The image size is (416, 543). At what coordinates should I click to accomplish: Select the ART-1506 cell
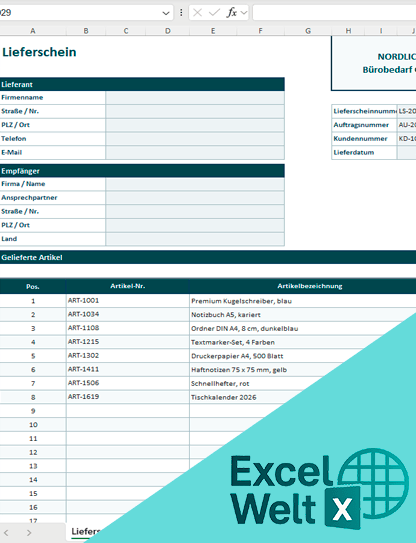pos(127,383)
